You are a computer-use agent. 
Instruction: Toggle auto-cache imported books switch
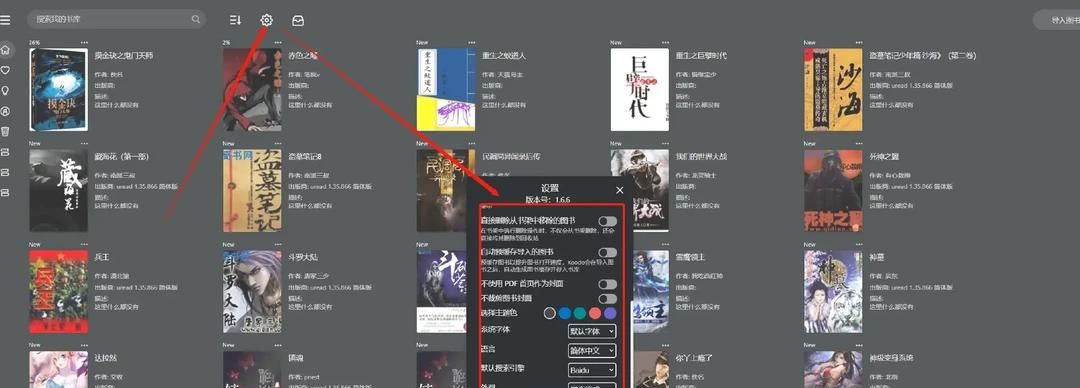(607, 253)
